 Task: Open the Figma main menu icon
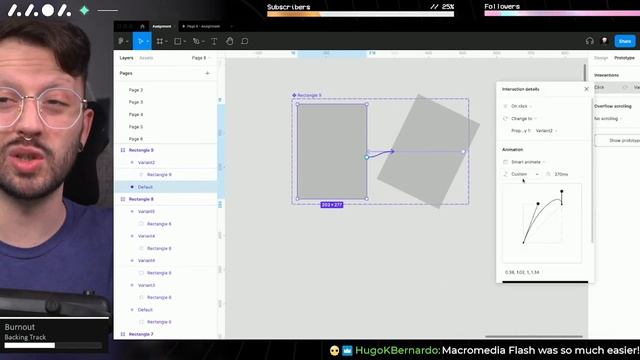(x=121, y=41)
